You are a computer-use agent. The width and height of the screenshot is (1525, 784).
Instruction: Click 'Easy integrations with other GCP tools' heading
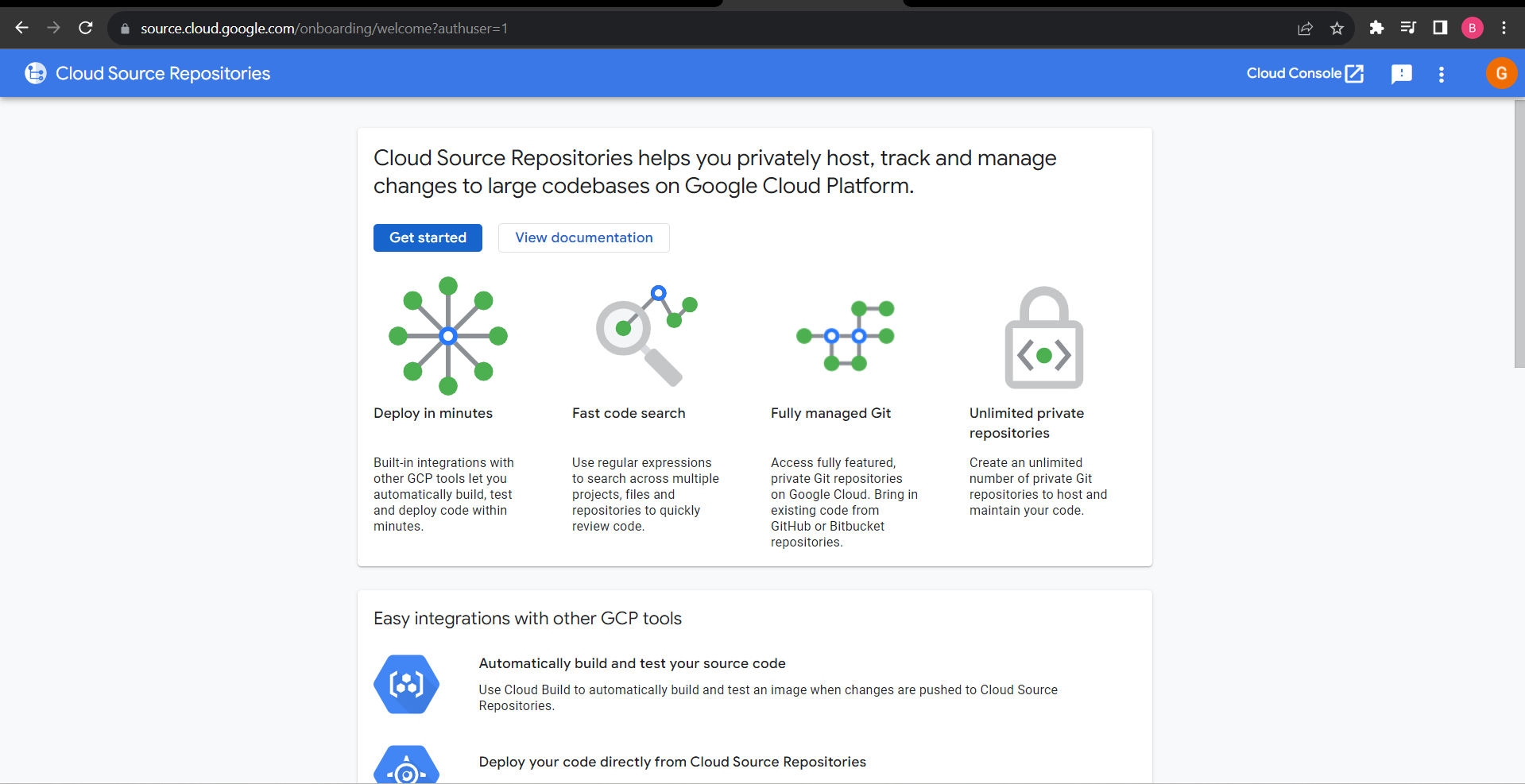tap(528, 618)
